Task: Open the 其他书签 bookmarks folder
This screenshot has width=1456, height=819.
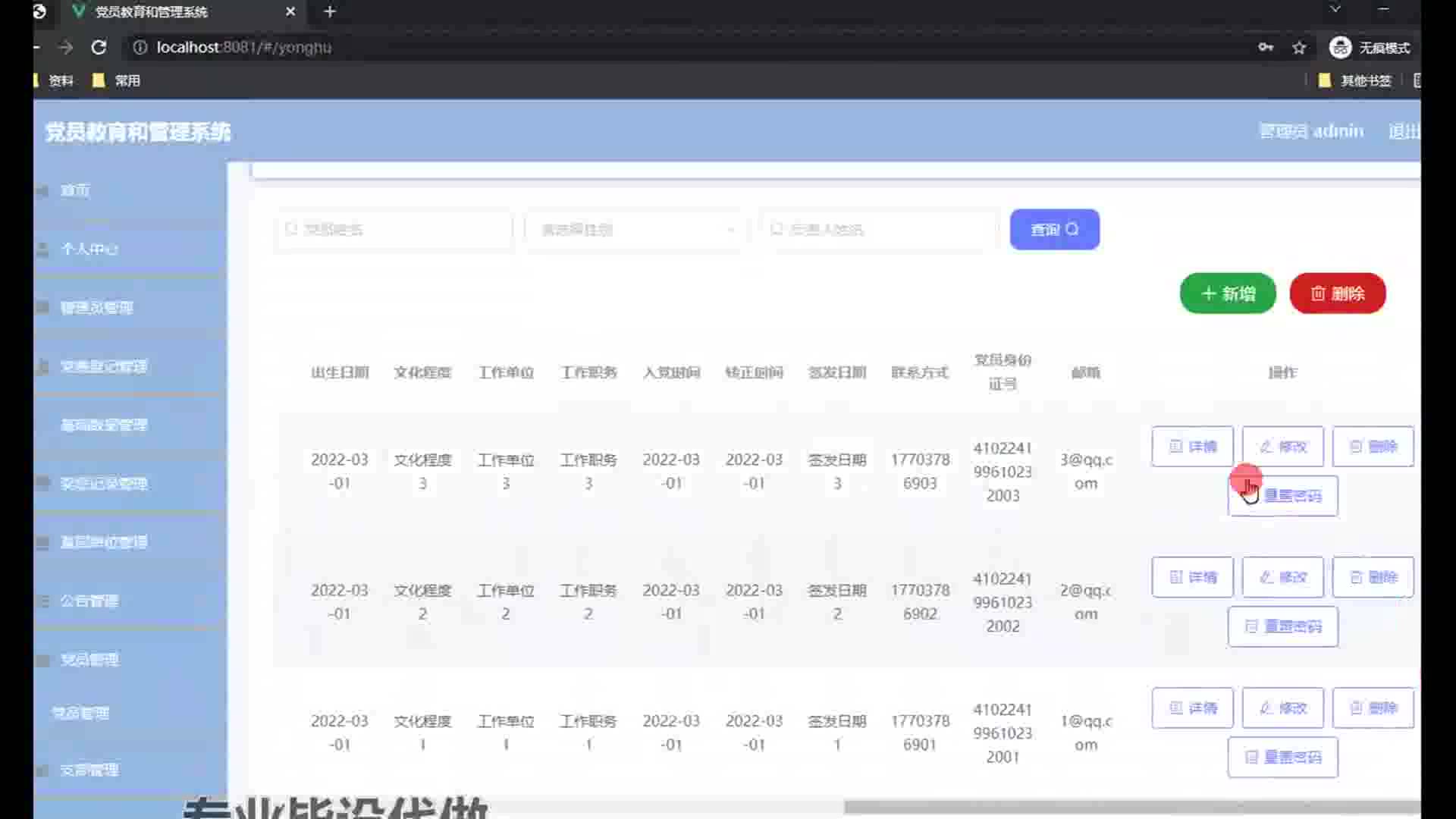Action: pos(1355,80)
